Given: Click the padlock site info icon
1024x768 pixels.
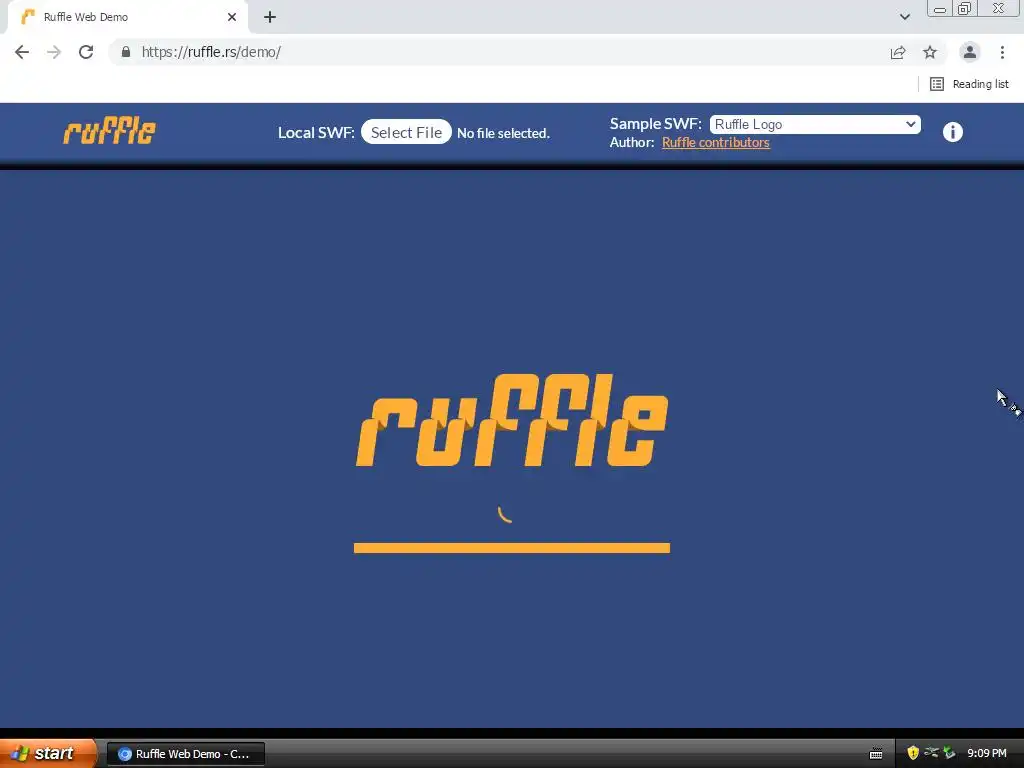Looking at the screenshot, I should 126,52.
